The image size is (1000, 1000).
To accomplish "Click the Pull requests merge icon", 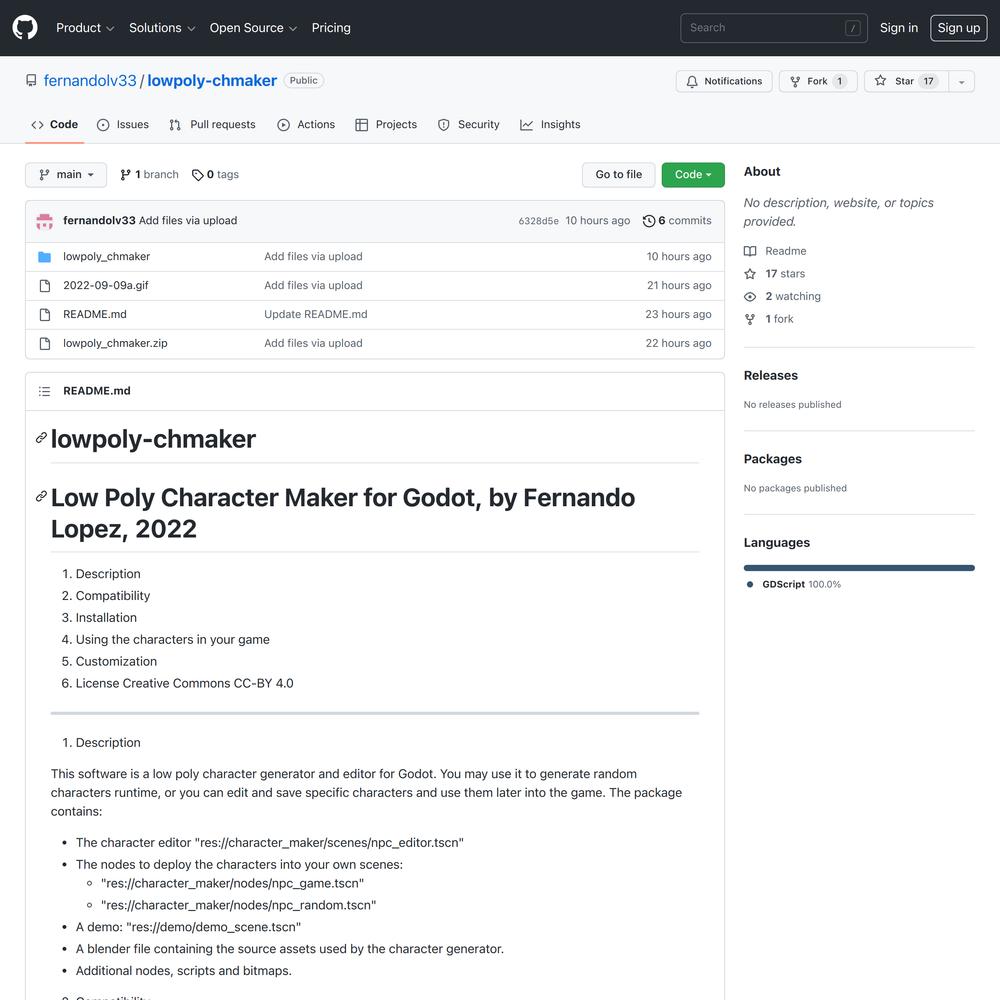I will tap(175, 125).
